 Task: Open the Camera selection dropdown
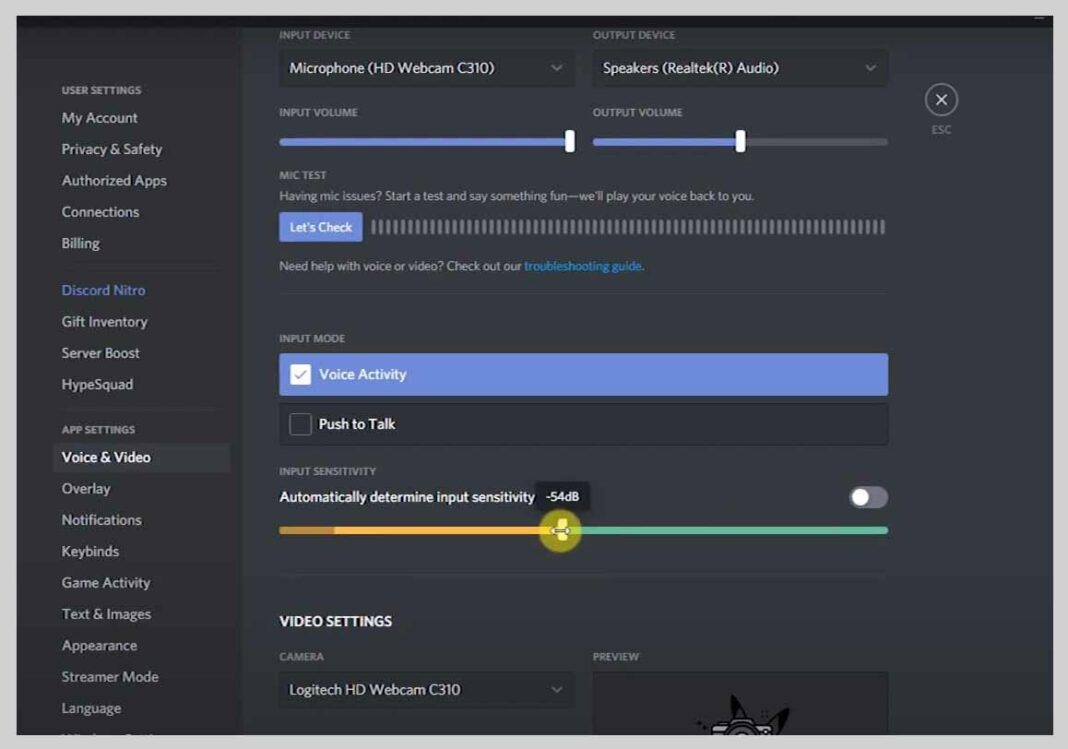pyautogui.click(x=426, y=690)
